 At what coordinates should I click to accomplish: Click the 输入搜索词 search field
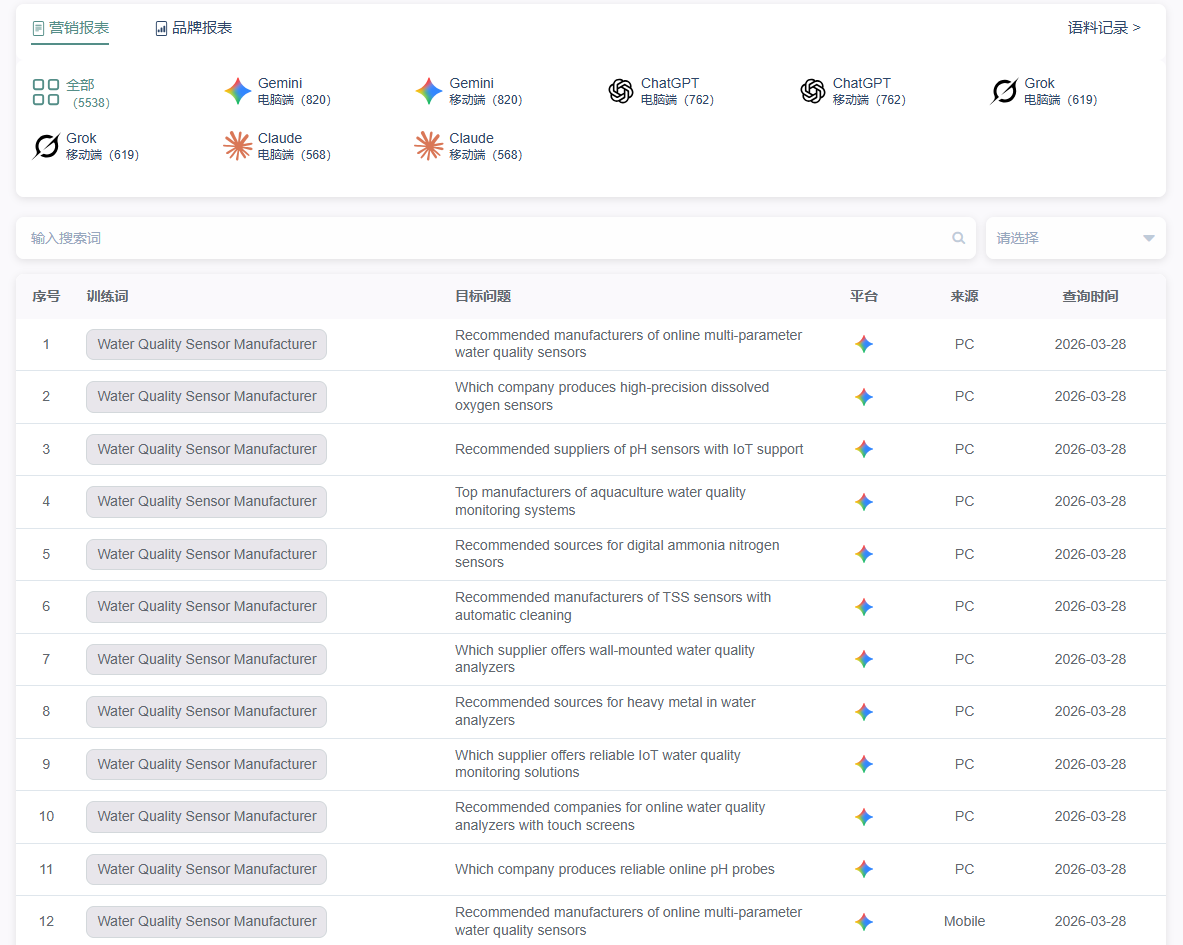pos(480,238)
